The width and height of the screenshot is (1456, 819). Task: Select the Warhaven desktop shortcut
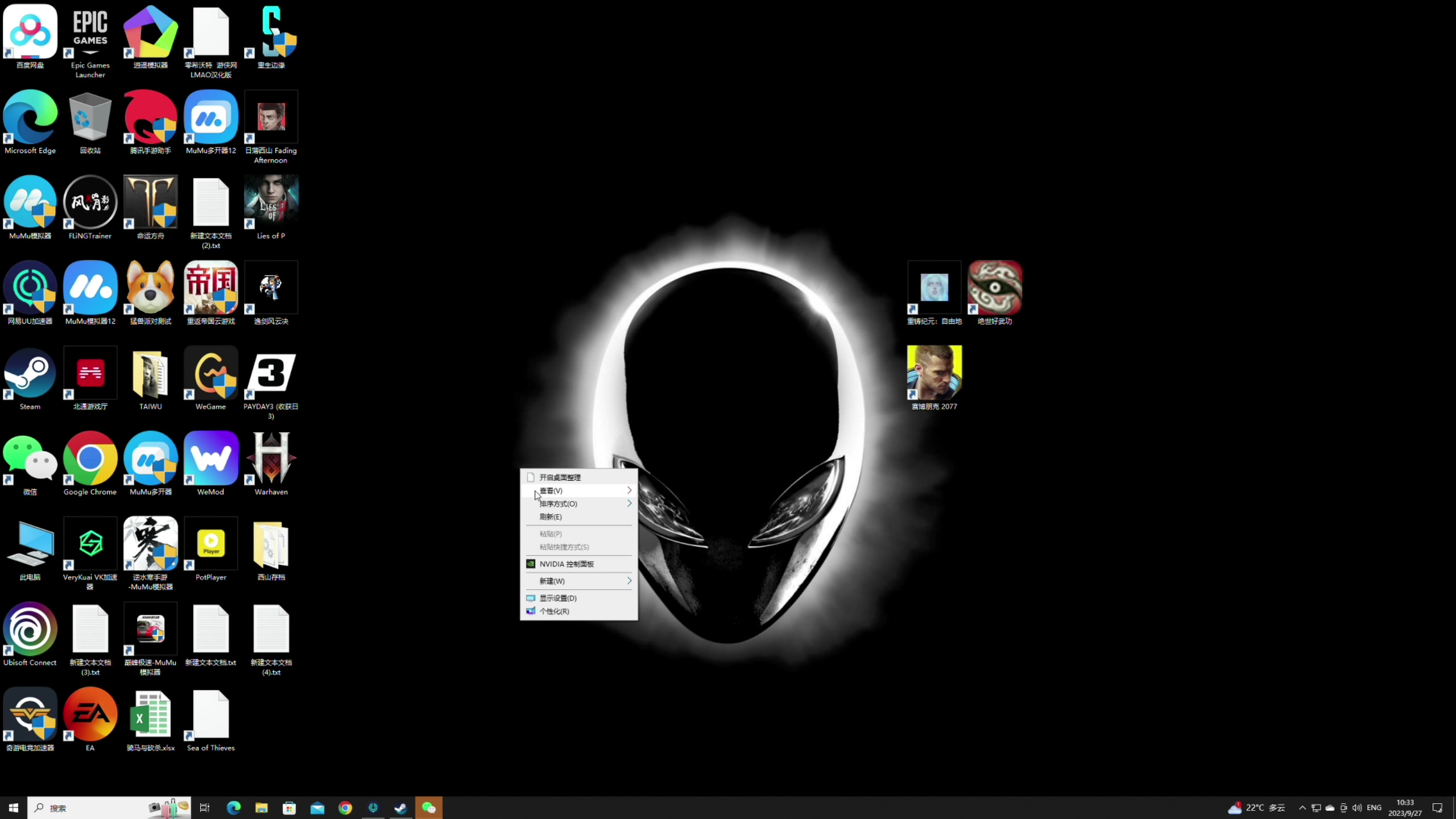[x=271, y=464]
